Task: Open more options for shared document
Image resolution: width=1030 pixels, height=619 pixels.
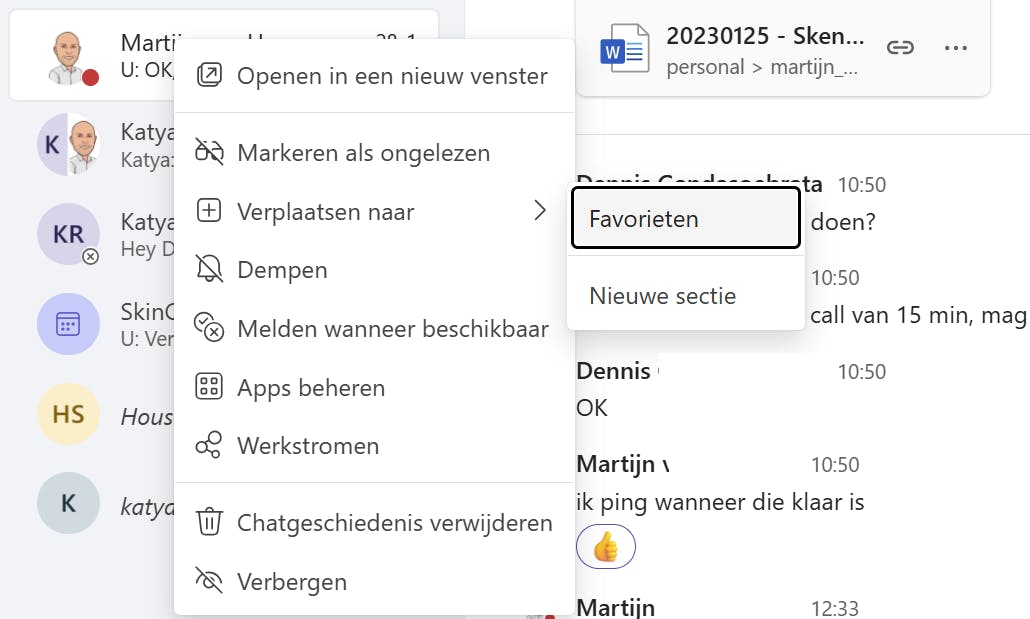Action: [956, 48]
